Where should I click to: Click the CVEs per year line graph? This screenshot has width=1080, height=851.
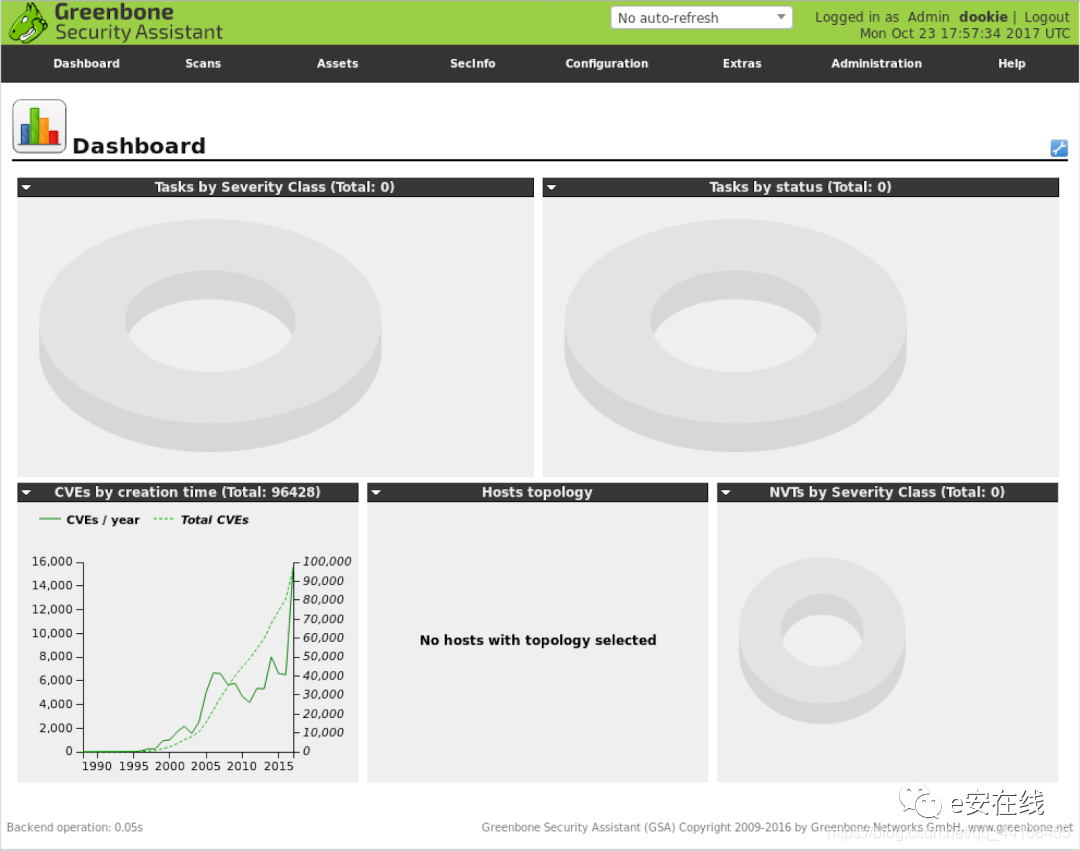point(189,657)
